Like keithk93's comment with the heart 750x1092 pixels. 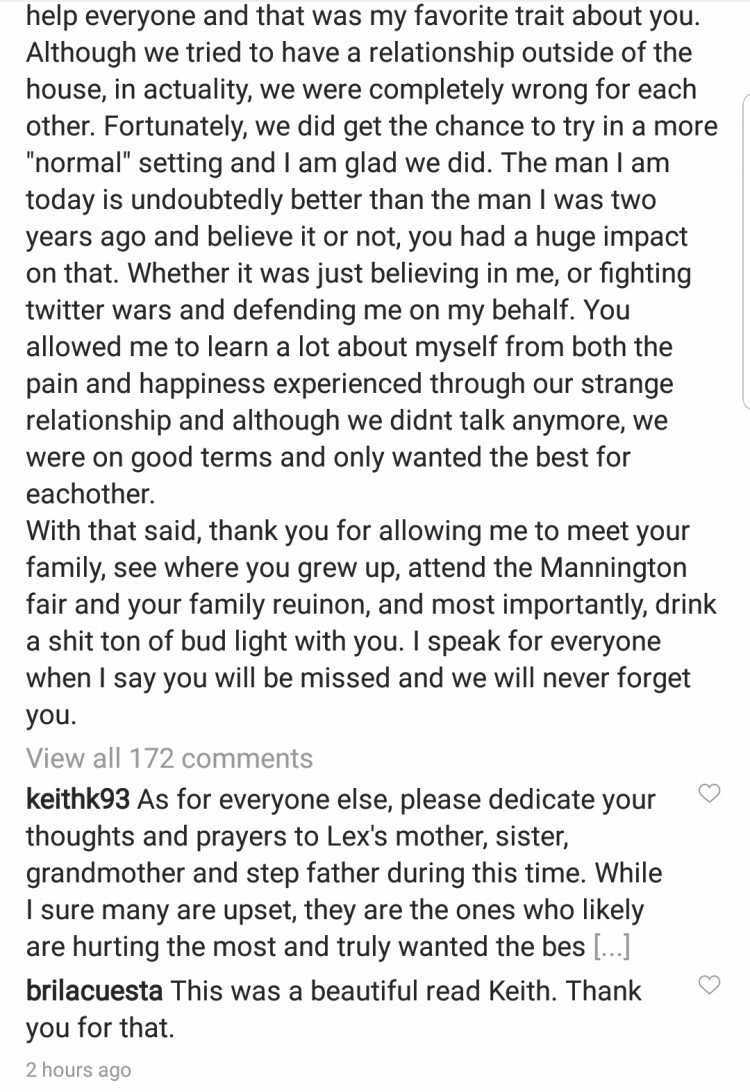(x=709, y=793)
